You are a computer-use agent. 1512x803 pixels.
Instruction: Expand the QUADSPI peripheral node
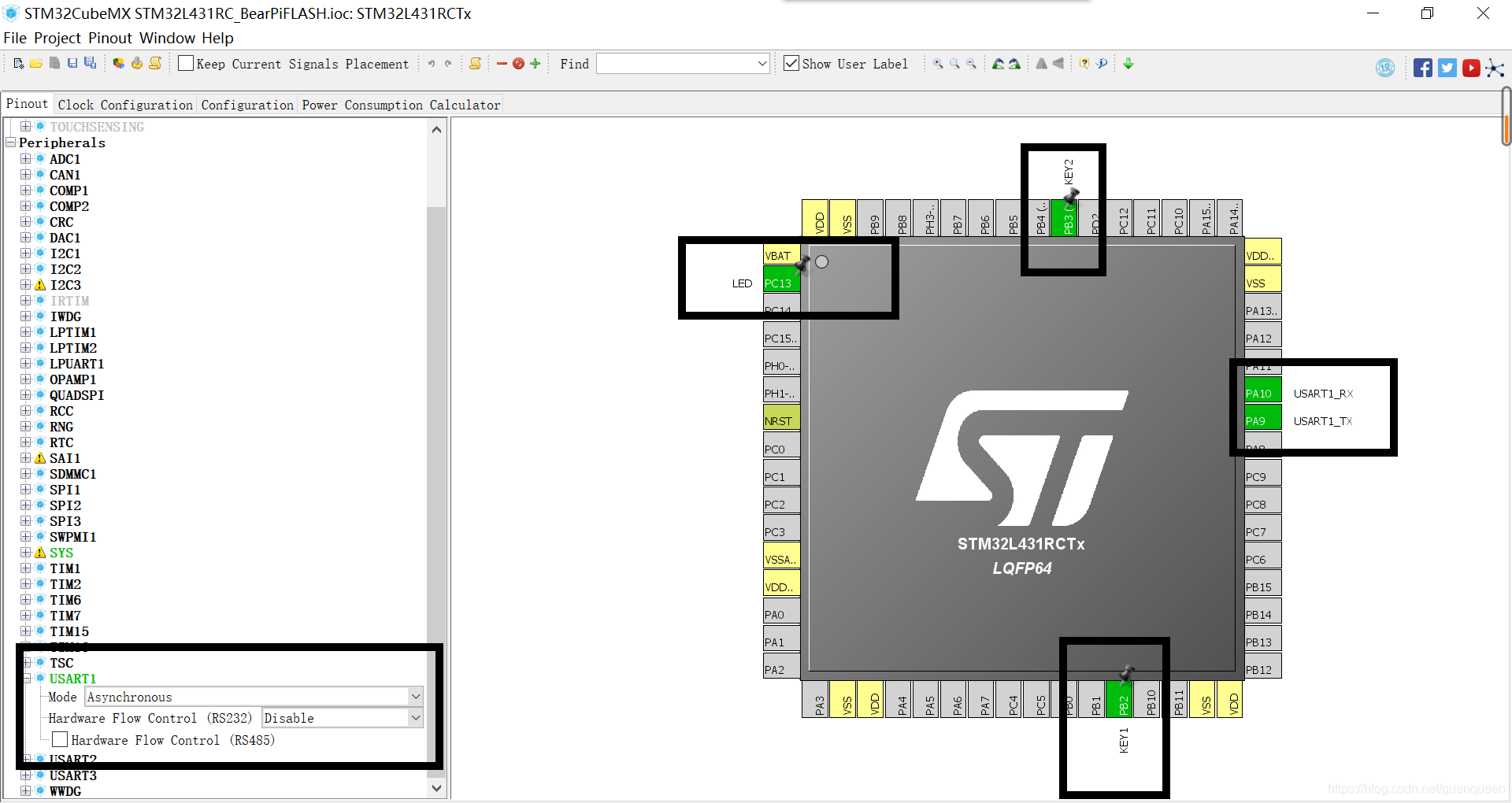(26, 395)
